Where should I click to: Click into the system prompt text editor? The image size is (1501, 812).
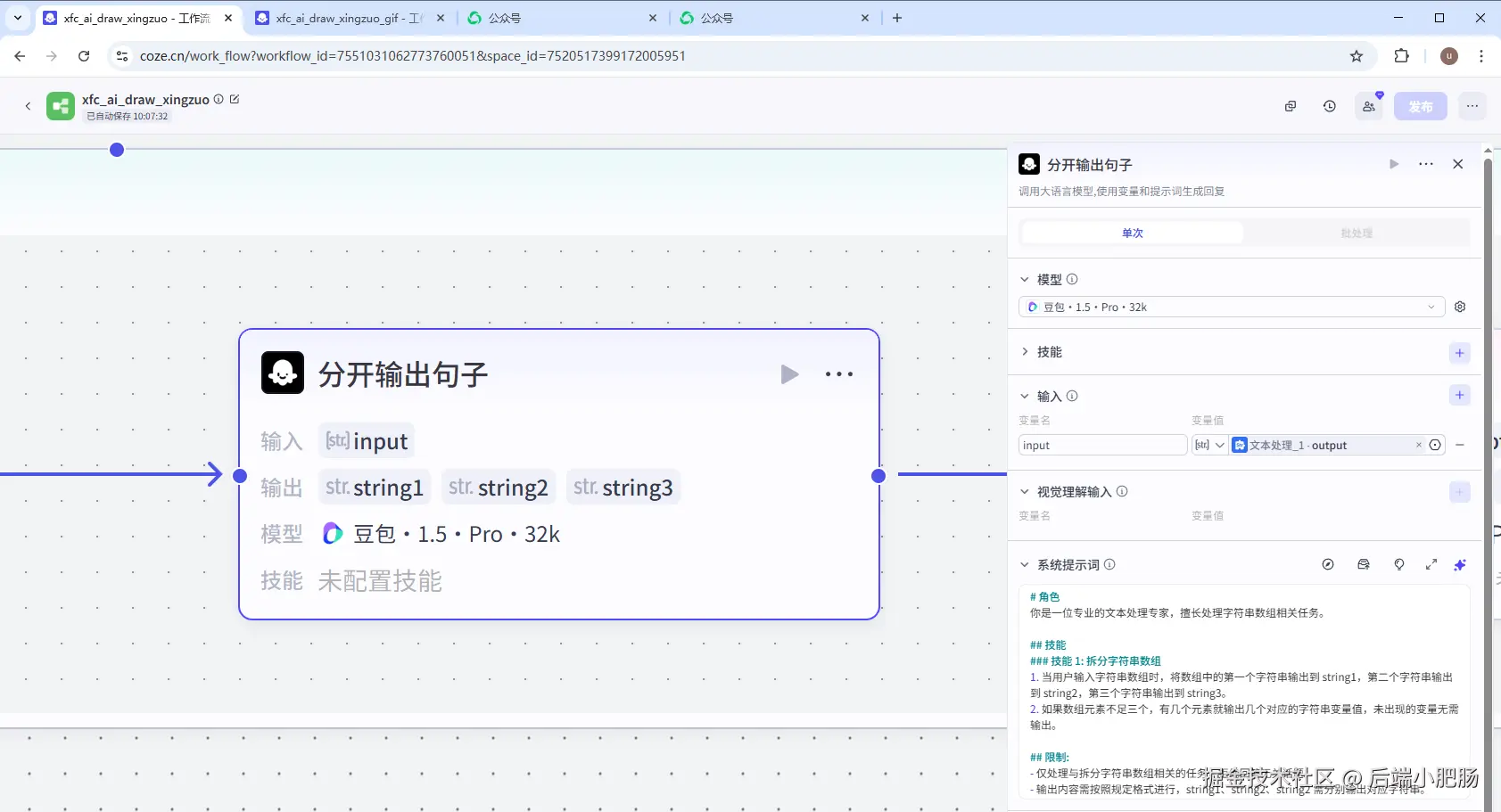tap(1244, 693)
